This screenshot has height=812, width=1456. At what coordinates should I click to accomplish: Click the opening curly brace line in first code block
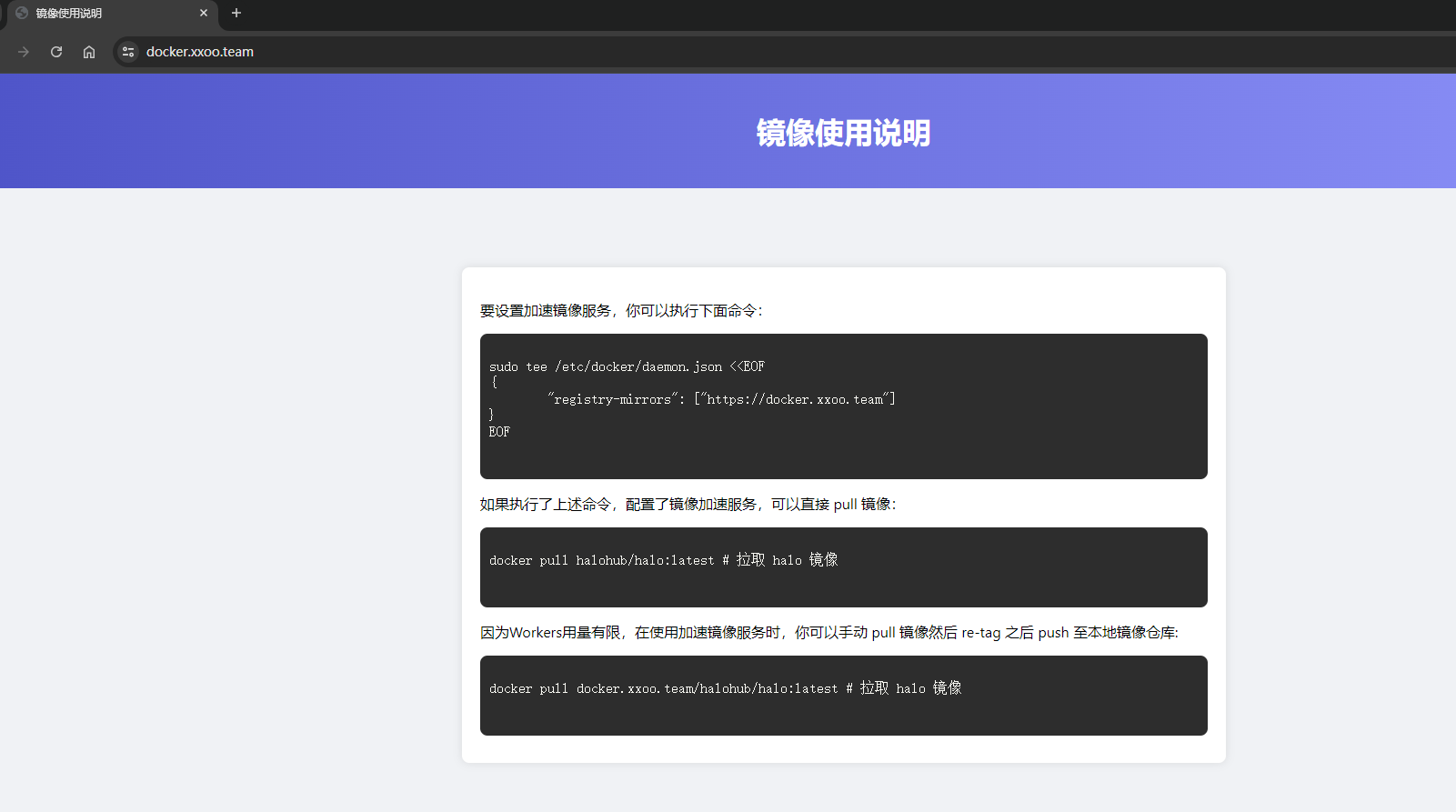[x=494, y=383]
